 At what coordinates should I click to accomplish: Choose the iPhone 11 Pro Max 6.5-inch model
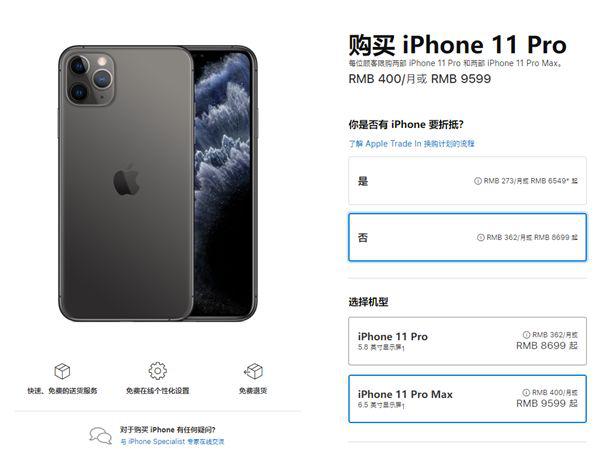coord(467,399)
